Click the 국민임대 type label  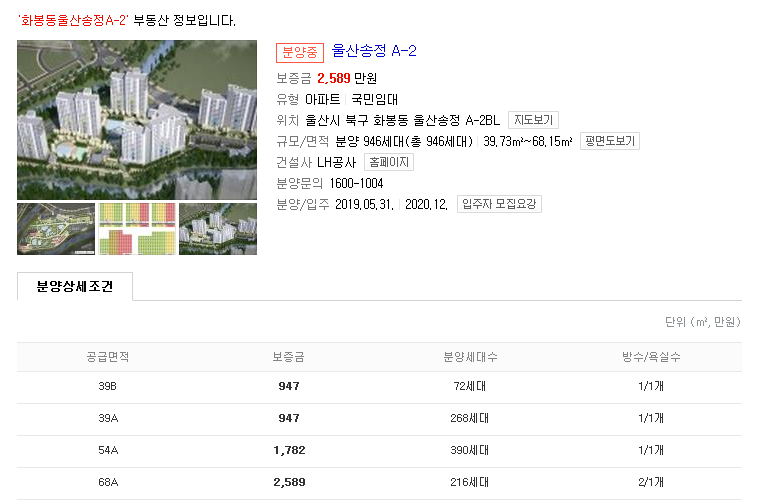pyautogui.click(x=375, y=100)
